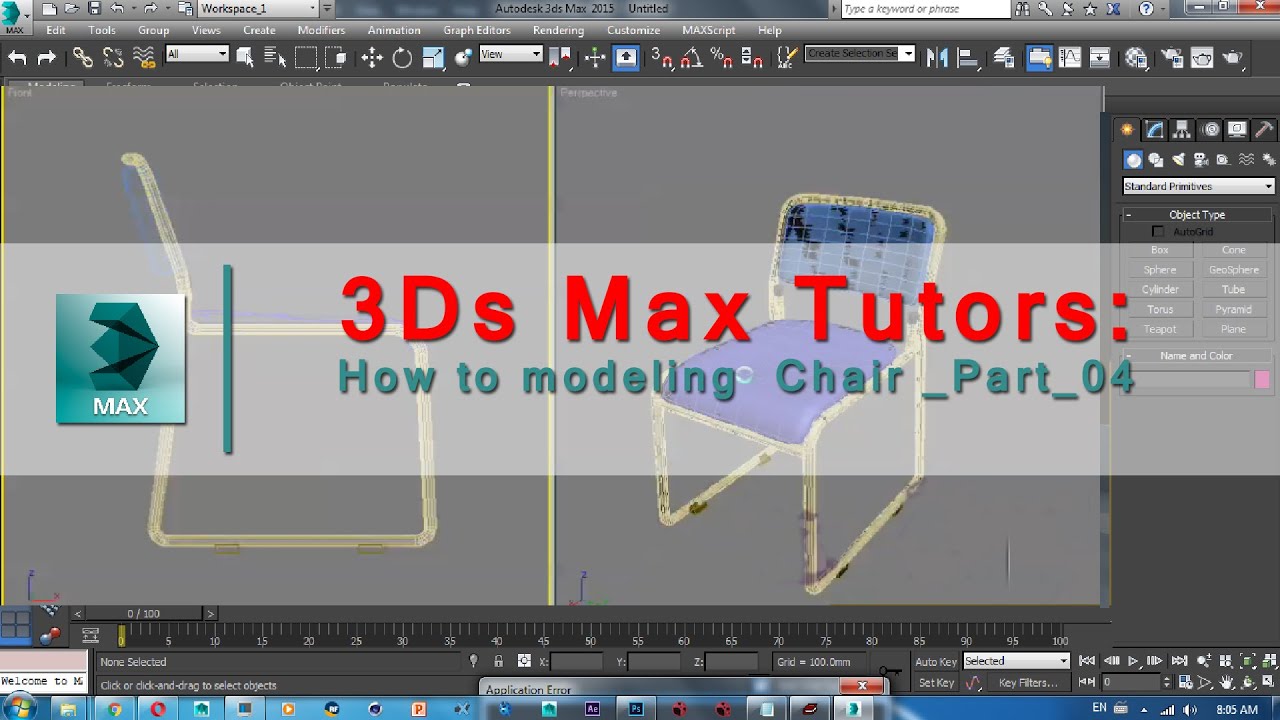The width and height of the screenshot is (1280, 720).
Task: Open the Material Editor icon
Action: point(1136,58)
